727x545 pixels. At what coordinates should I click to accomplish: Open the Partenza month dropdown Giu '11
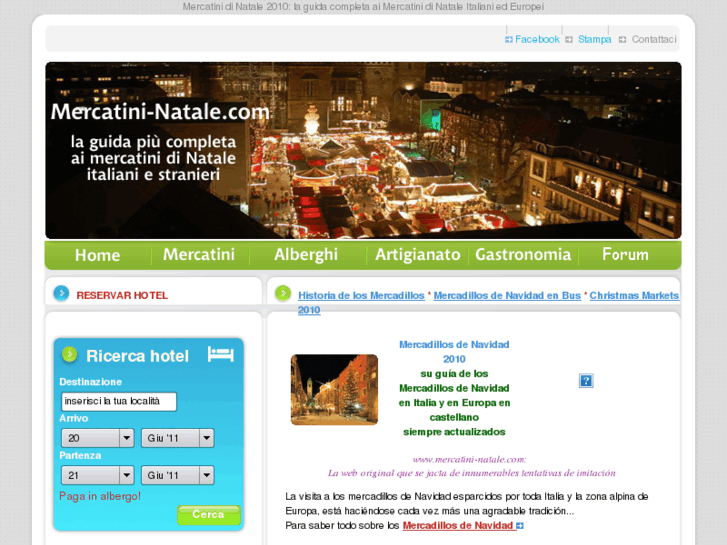coord(178,475)
